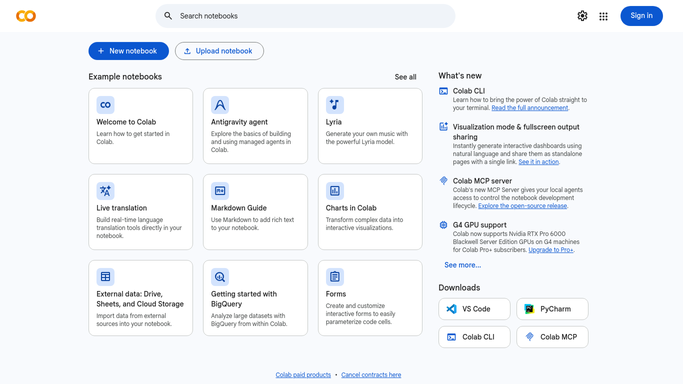The height and width of the screenshot is (384, 683).
Task: Focus the Search notebooks field
Action: (305, 16)
